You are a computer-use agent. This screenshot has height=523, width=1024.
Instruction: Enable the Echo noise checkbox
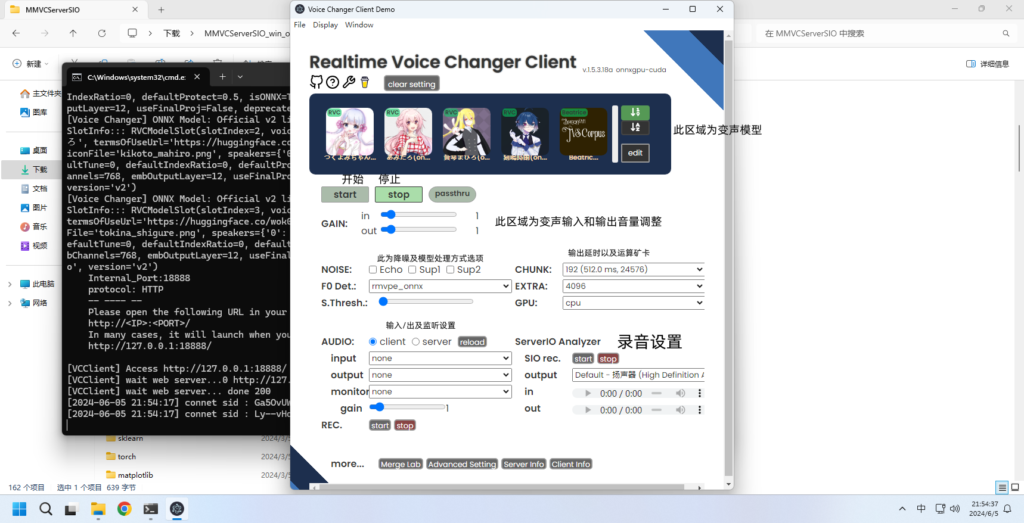click(373, 270)
